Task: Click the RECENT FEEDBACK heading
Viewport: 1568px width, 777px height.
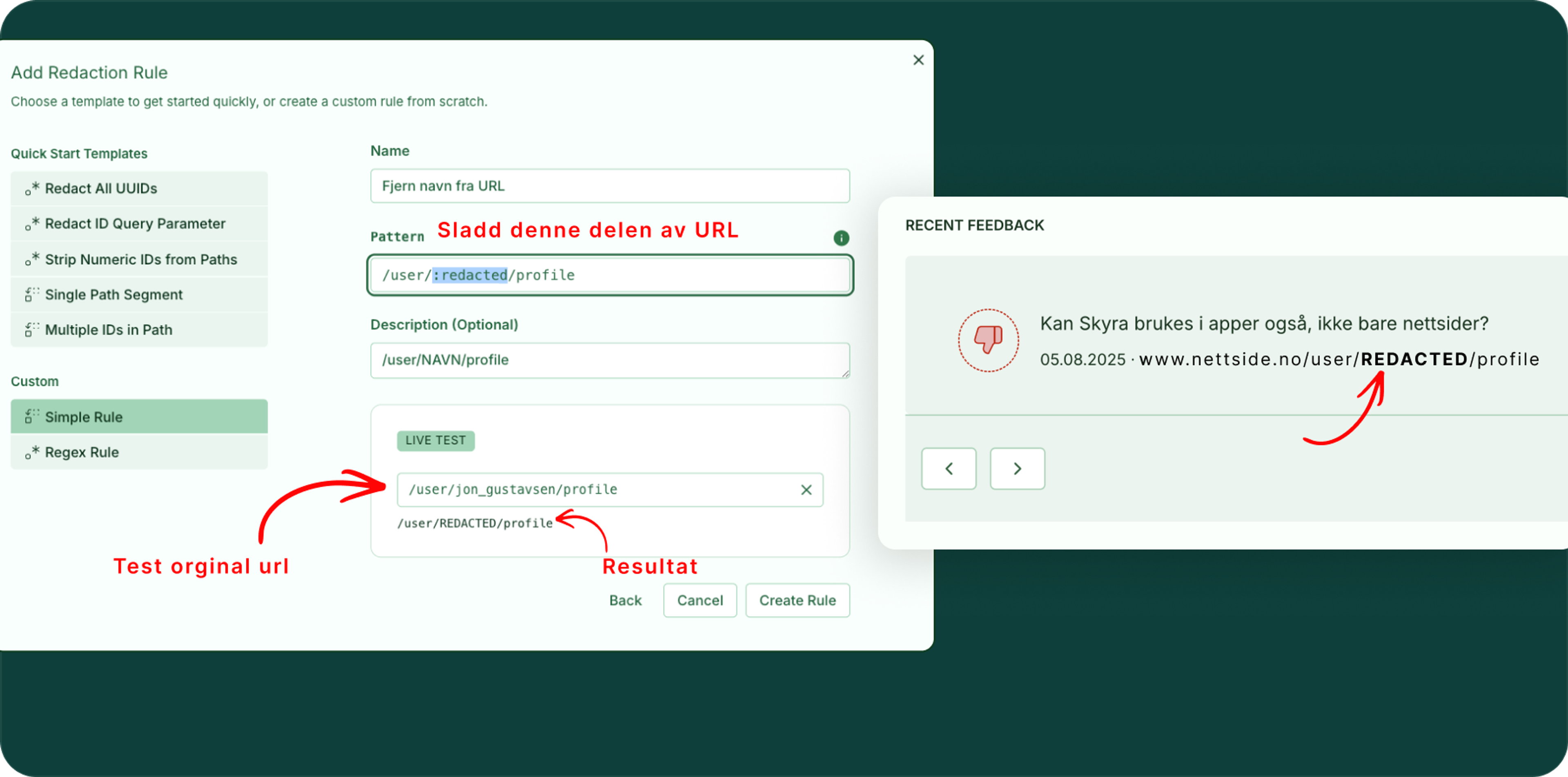Action: coord(974,225)
